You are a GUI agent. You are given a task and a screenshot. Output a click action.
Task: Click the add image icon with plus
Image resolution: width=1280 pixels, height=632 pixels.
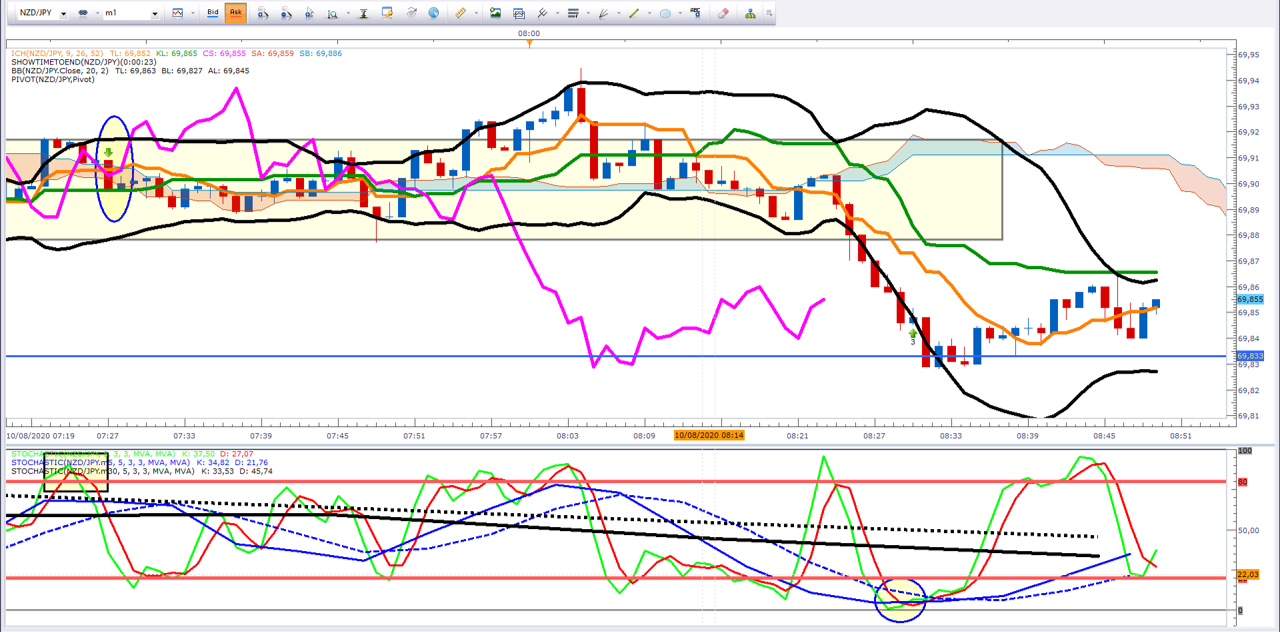pos(495,13)
